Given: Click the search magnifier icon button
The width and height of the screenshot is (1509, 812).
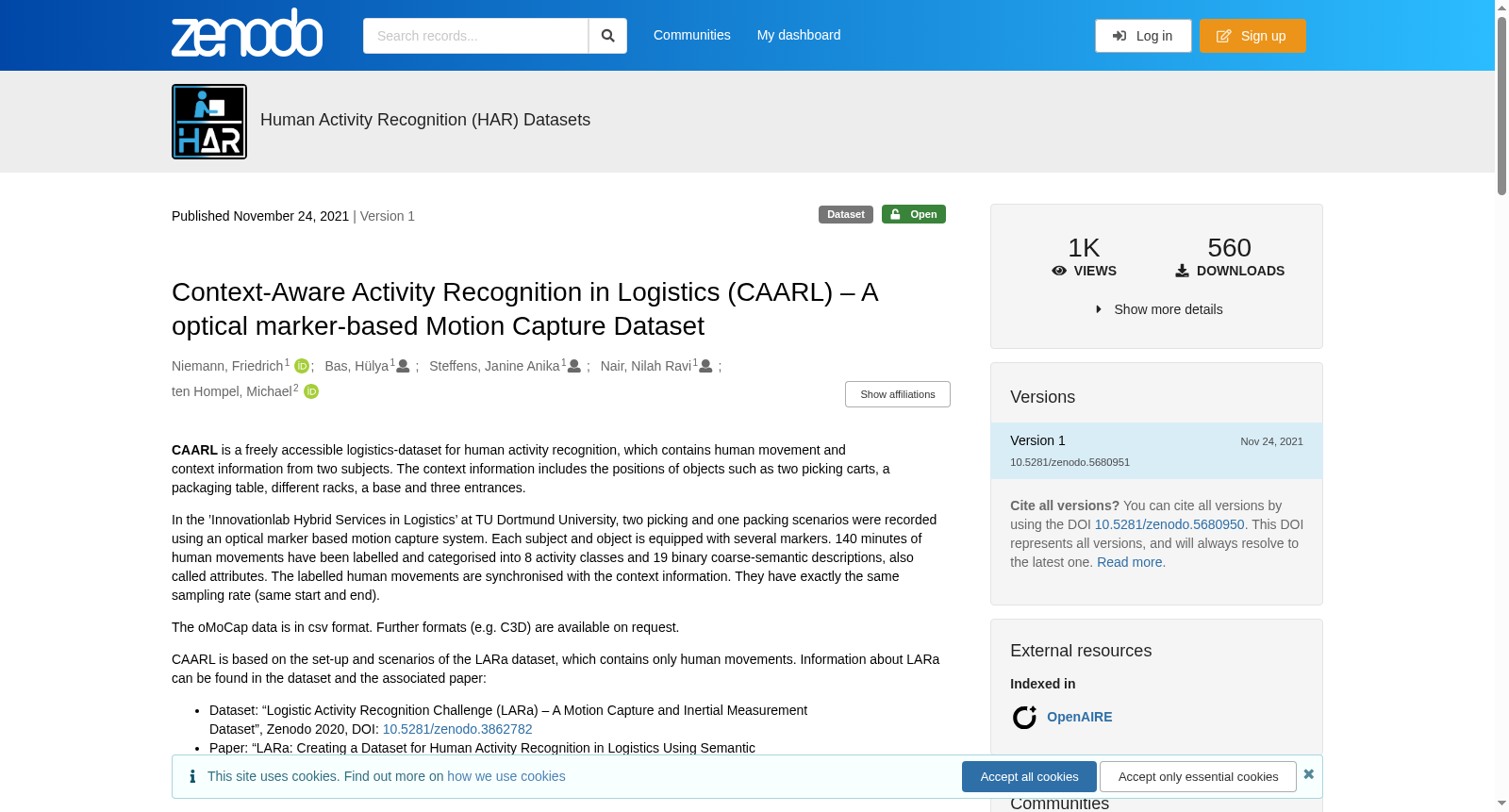Looking at the screenshot, I should tap(607, 36).
